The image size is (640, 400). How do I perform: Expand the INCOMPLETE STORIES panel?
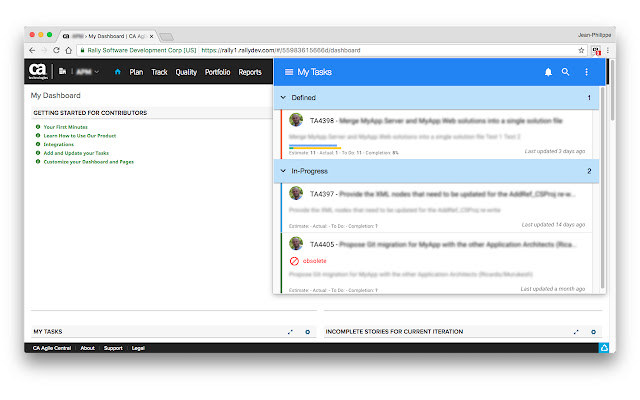576,332
